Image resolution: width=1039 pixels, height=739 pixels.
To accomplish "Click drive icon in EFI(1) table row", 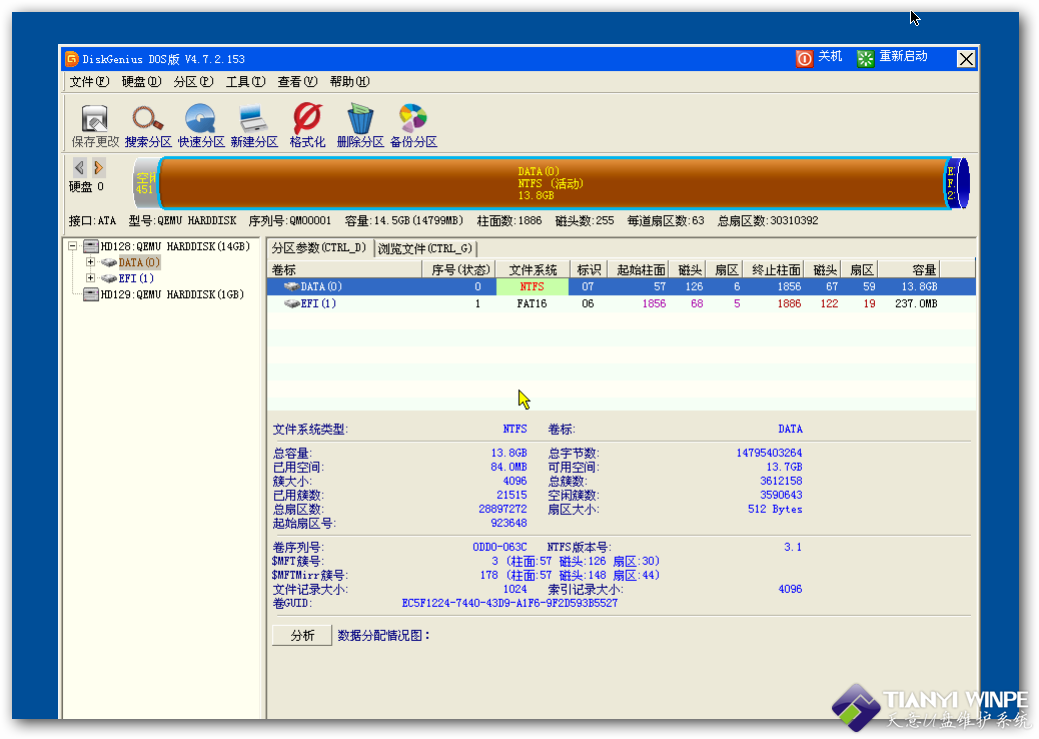I will click(292, 304).
